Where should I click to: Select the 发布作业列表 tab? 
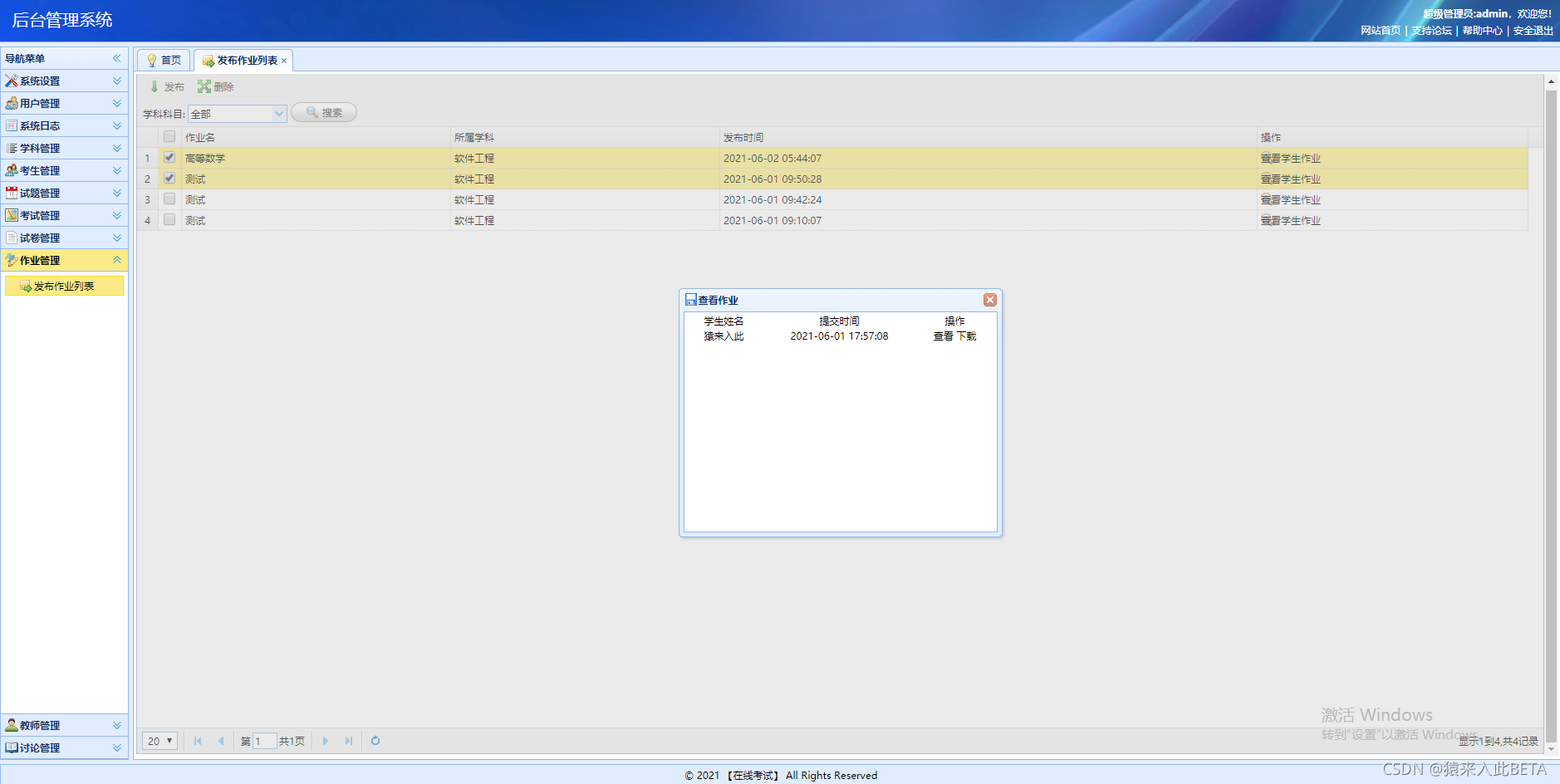pos(243,61)
